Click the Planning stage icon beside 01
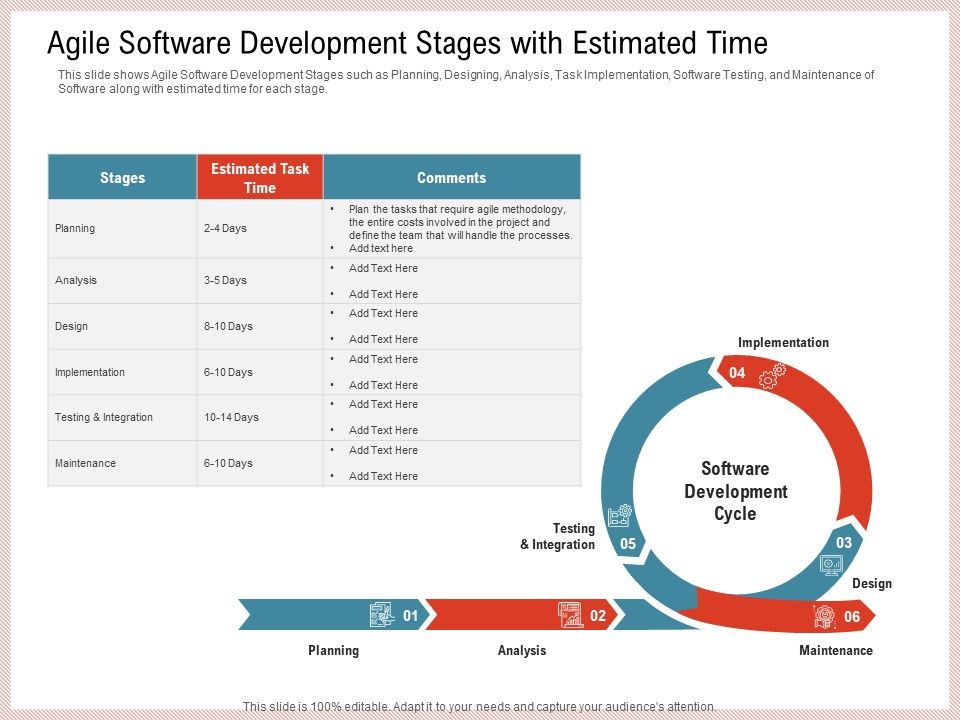The image size is (960, 720). coord(382,615)
